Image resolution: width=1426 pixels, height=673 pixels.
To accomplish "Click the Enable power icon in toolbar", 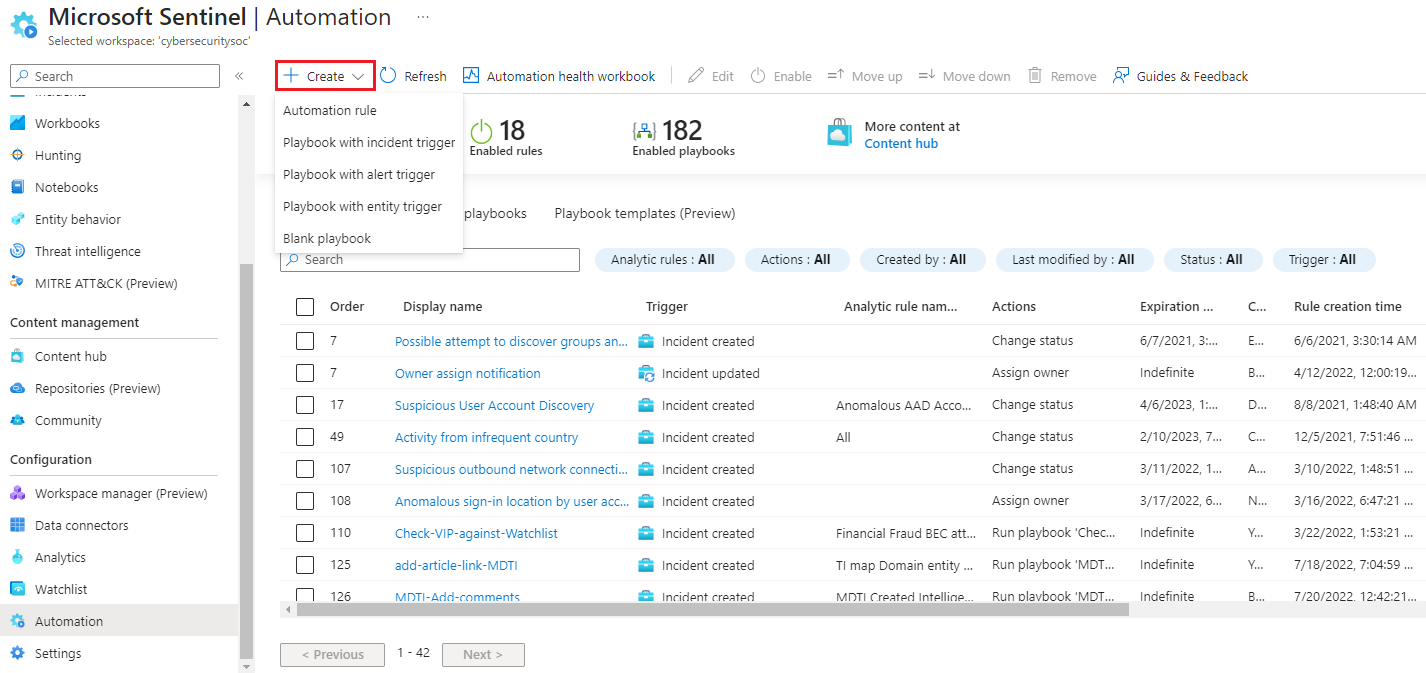I will point(758,76).
